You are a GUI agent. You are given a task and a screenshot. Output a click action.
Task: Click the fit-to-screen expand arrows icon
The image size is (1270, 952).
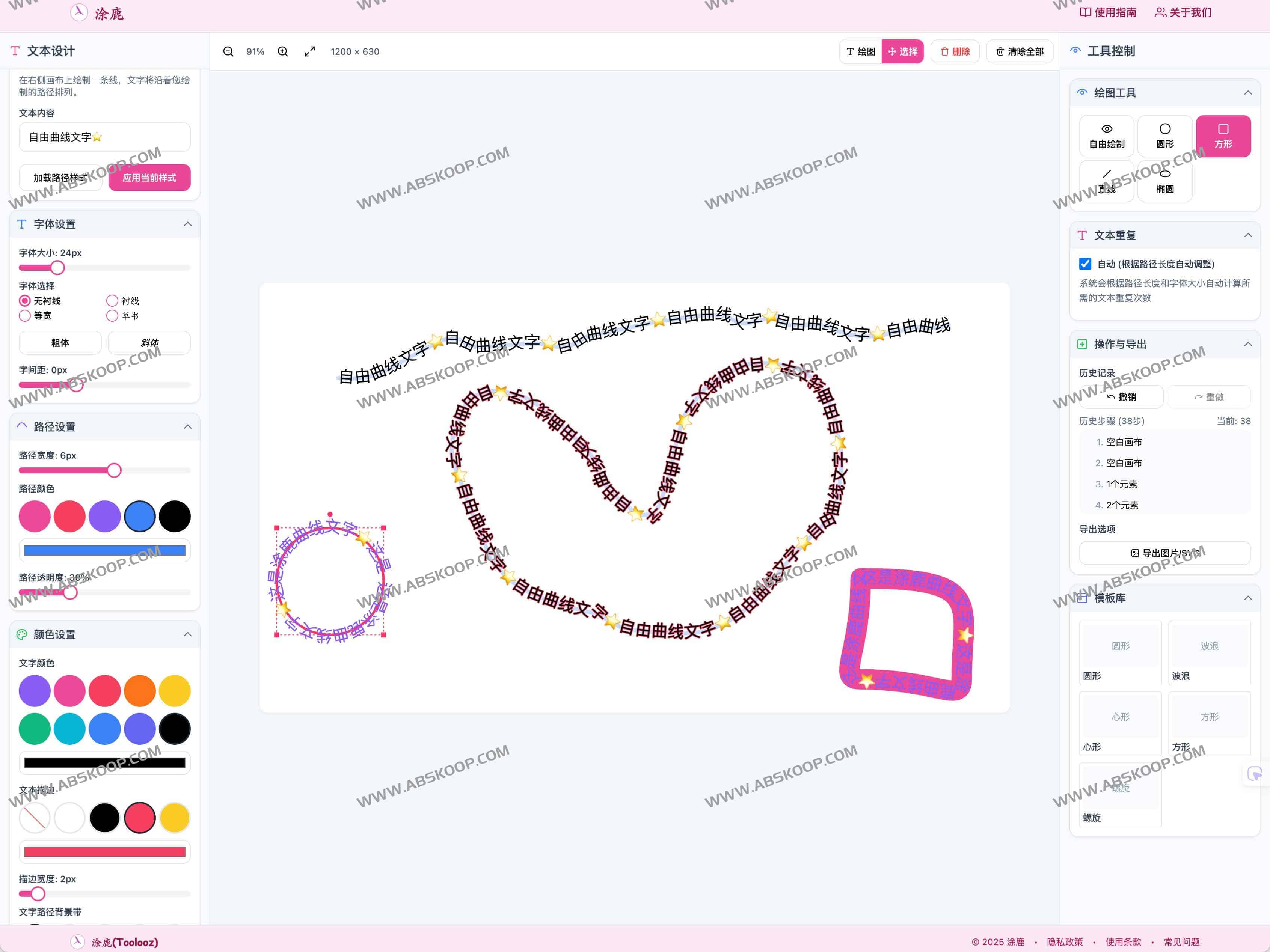309,52
